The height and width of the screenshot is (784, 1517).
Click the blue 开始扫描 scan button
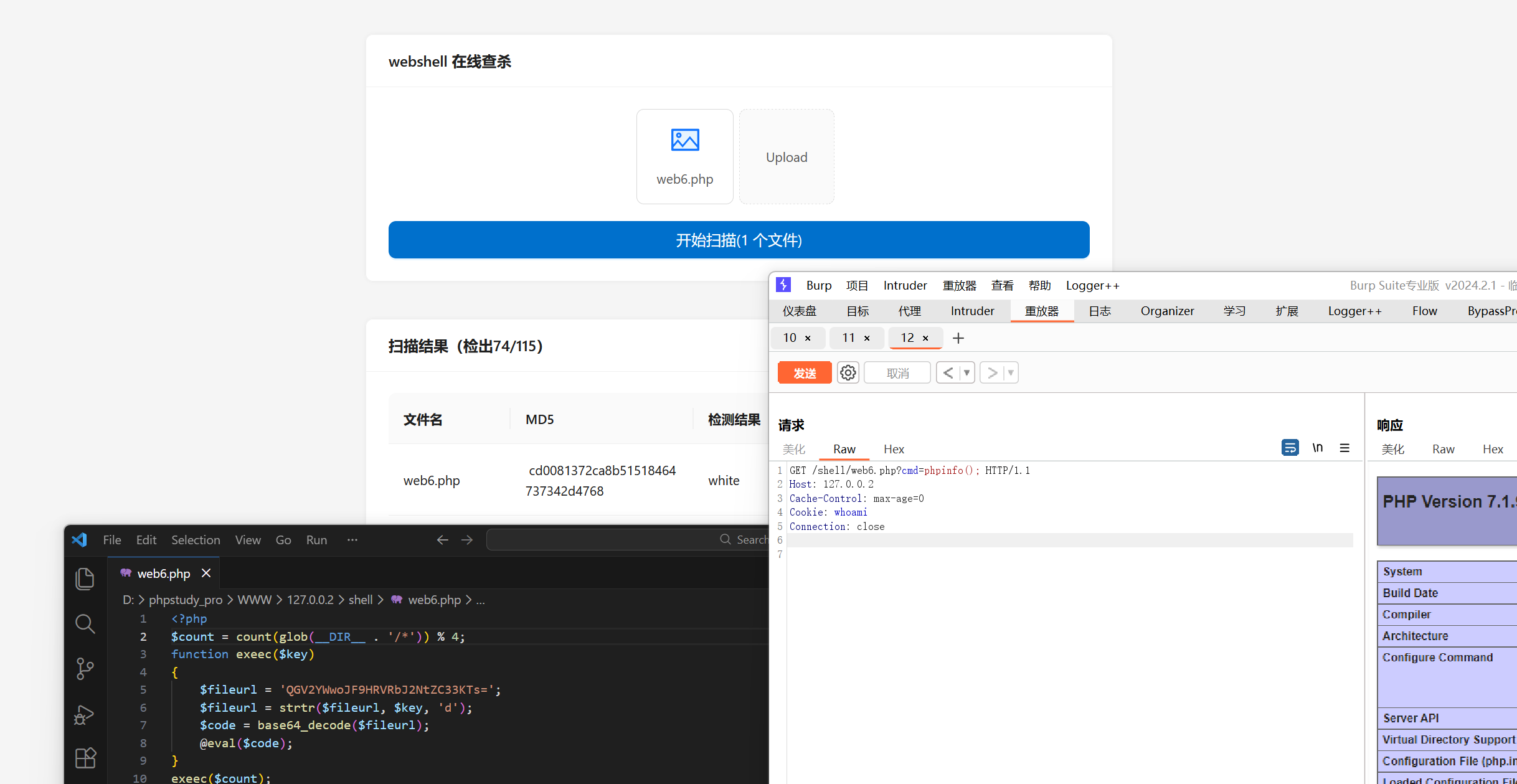[x=739, y=240]
